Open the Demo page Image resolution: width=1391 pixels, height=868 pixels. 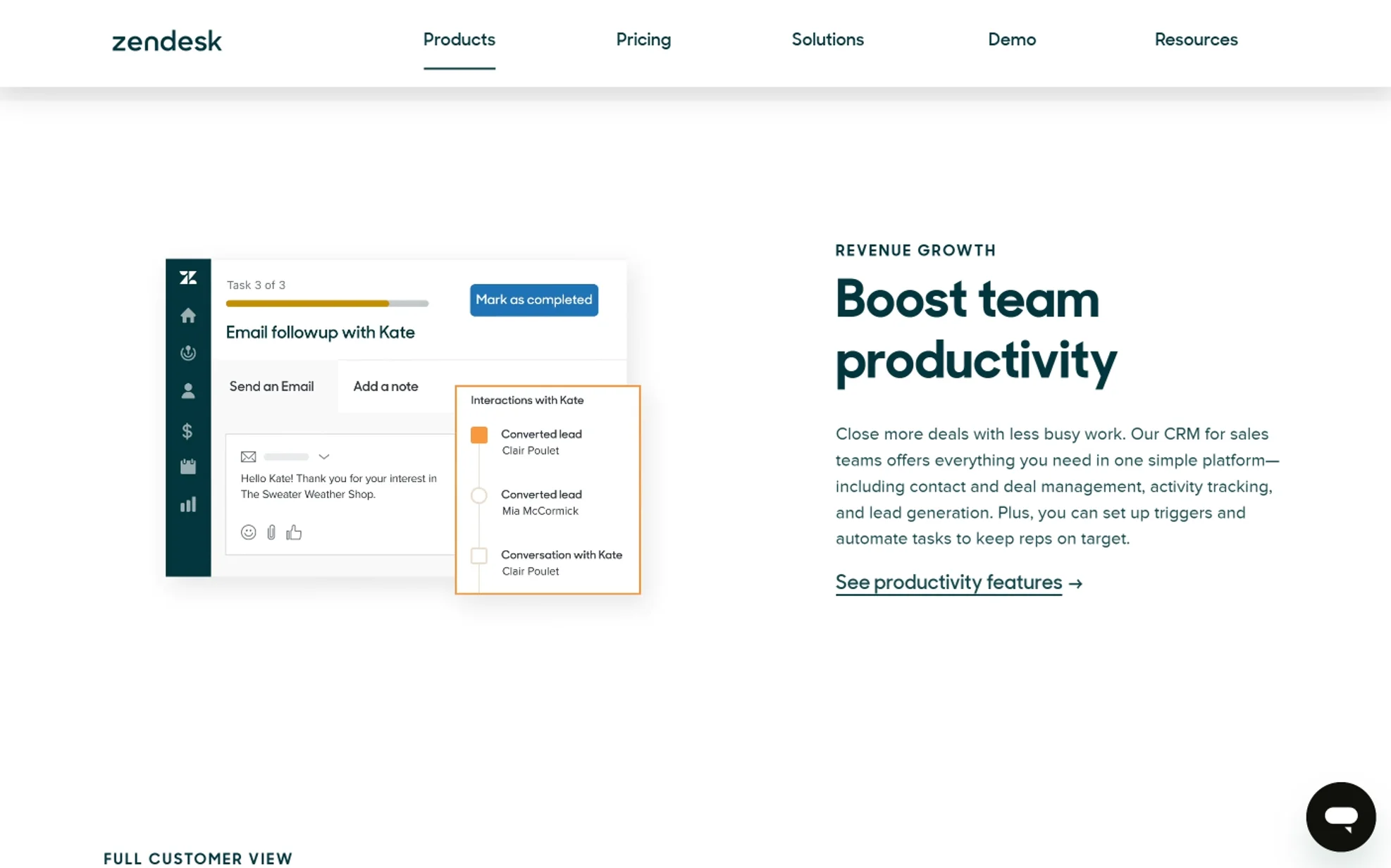(1011, 39)
